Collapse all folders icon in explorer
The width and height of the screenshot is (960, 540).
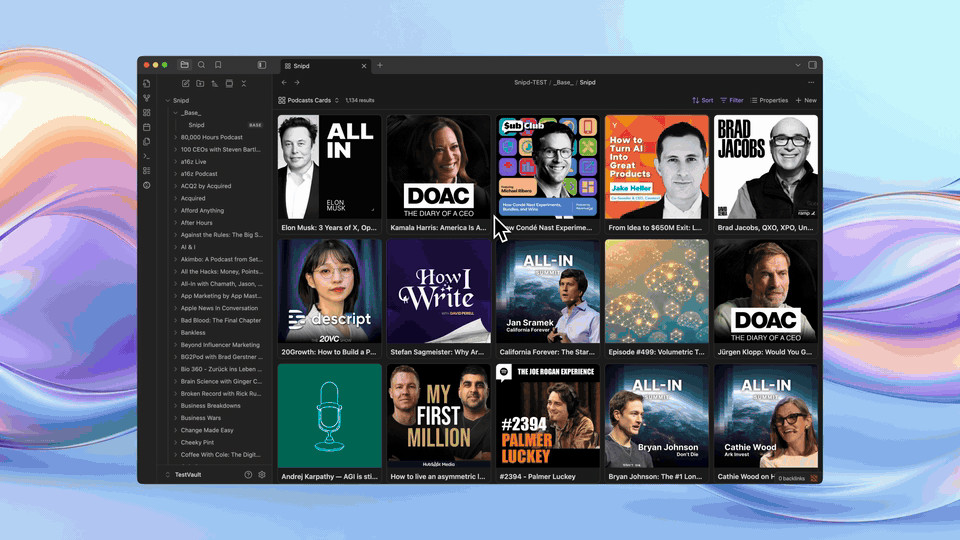point(244,83)
